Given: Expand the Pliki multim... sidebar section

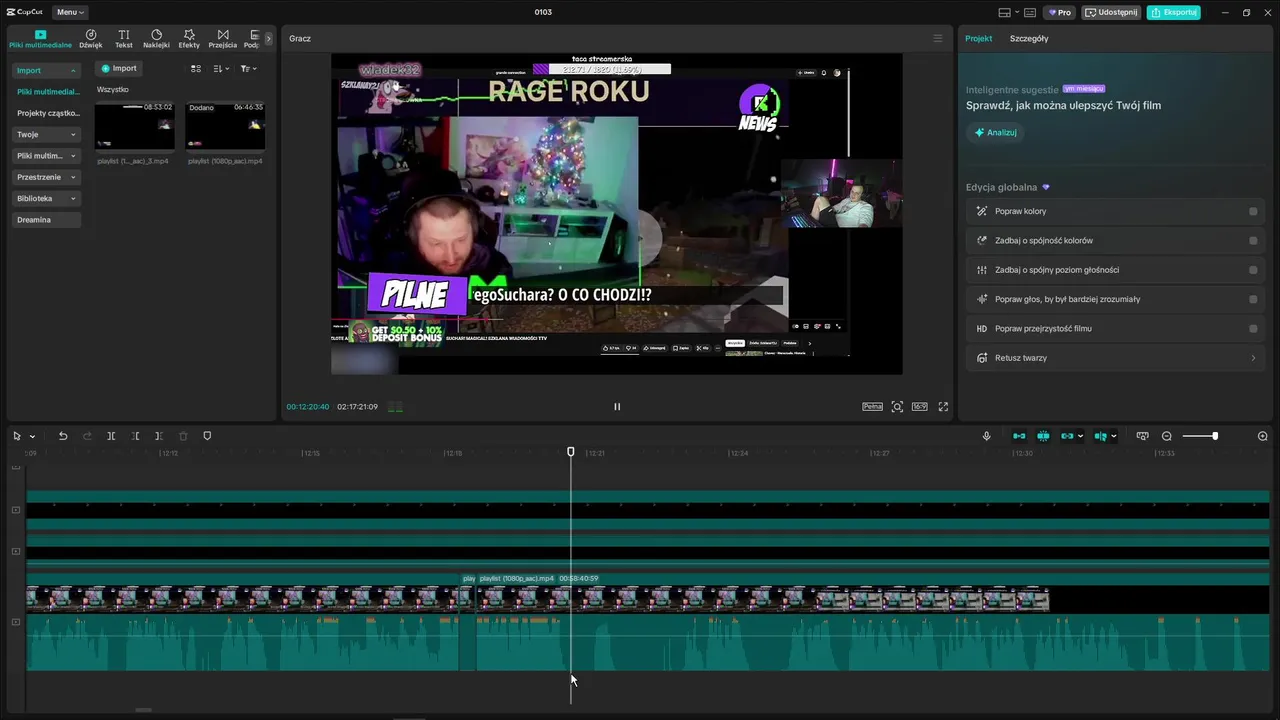Looking at the screenshot, I should click(46, 156).
